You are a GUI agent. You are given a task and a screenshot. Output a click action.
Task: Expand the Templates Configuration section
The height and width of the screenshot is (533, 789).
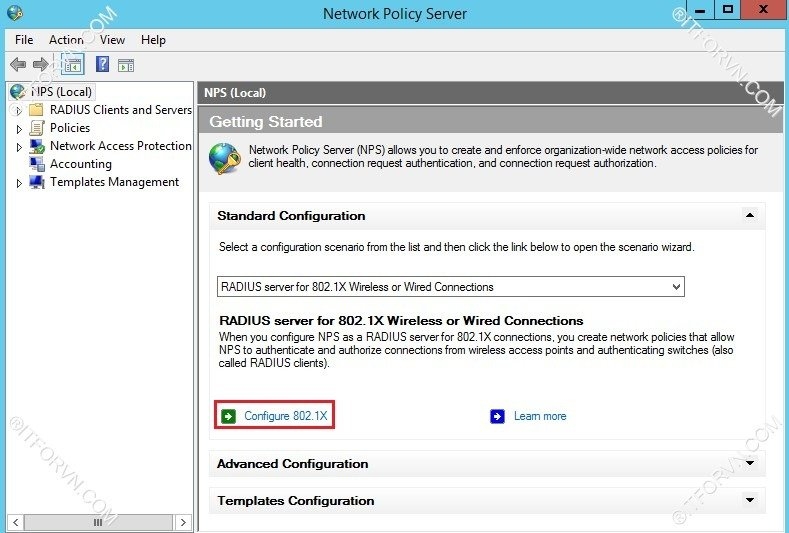click(749, 501)
